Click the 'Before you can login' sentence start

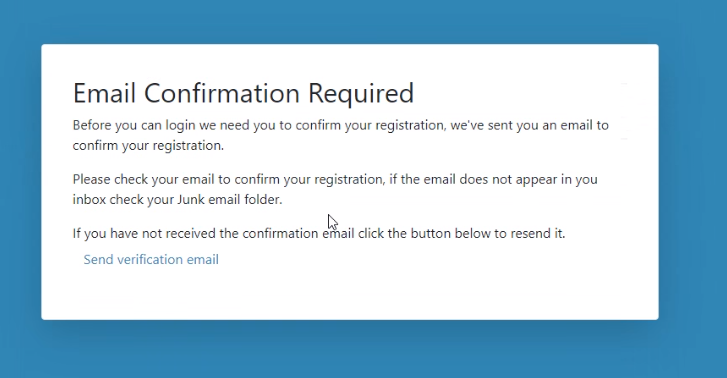pos(134,125)
